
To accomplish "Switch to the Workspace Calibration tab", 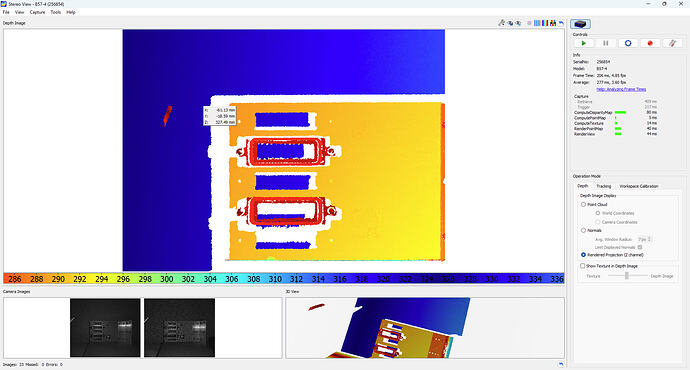I will click(639, 186).
